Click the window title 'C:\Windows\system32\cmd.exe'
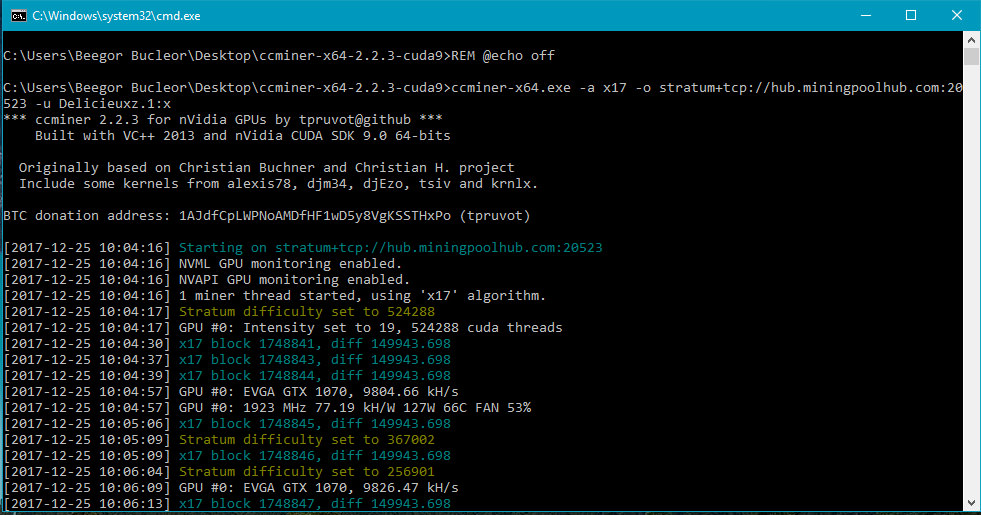The height and width of the screenshot is (515, 981). (x=116, y=16)
